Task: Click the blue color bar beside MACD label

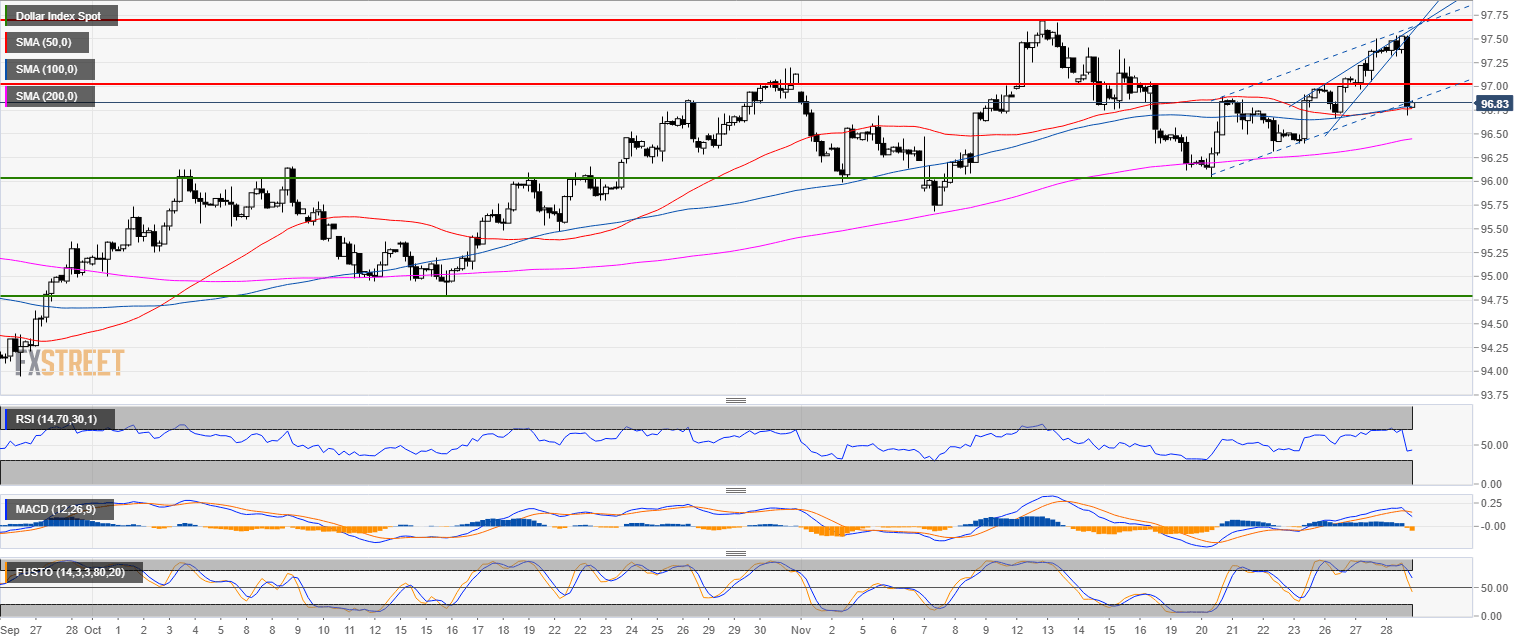Action: click(5, 510)
